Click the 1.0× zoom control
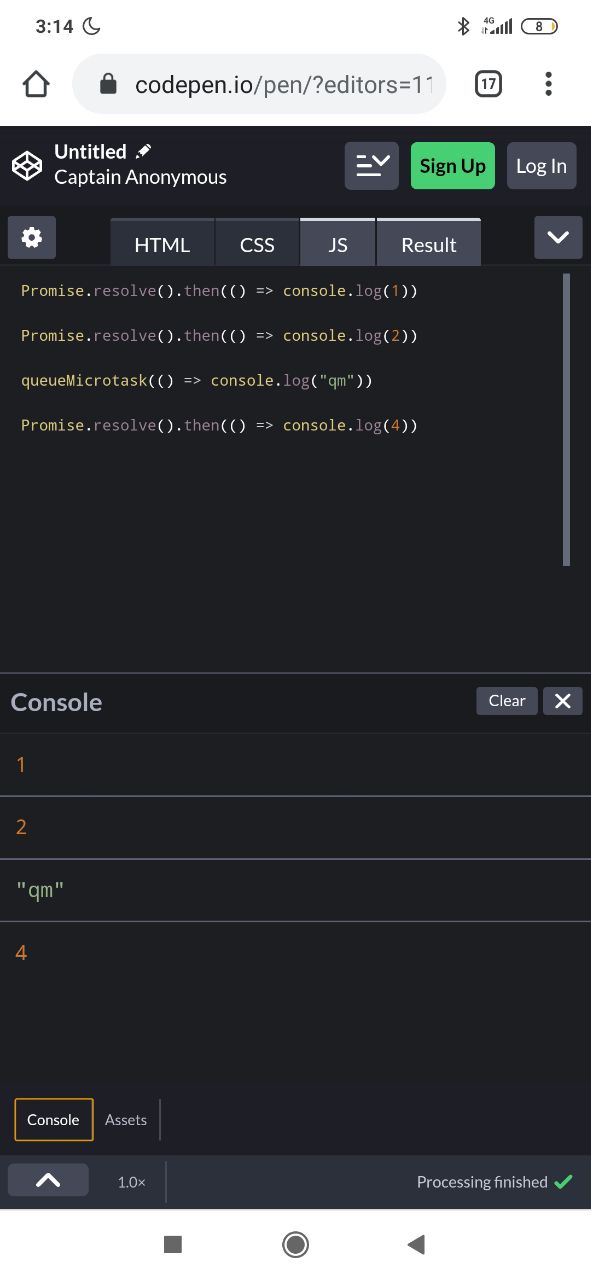The height and width of the screenshot is (1280, 591). [131, 1182]
